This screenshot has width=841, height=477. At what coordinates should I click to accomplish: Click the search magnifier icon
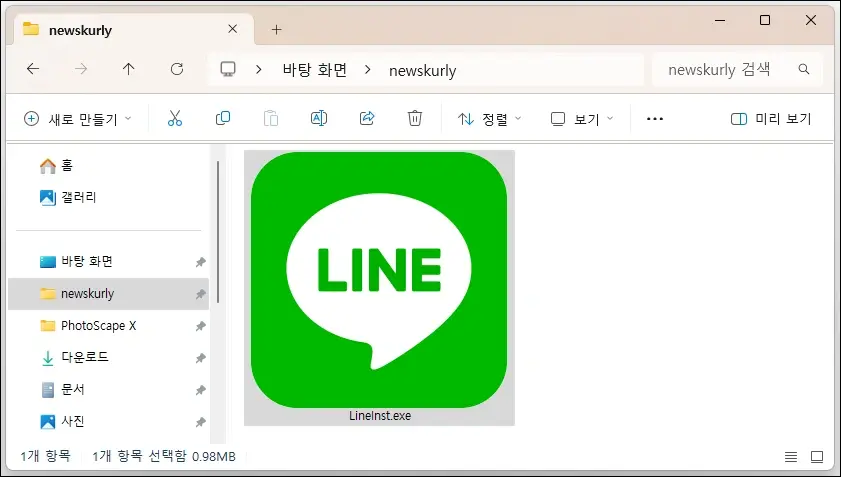coord(803,69)
